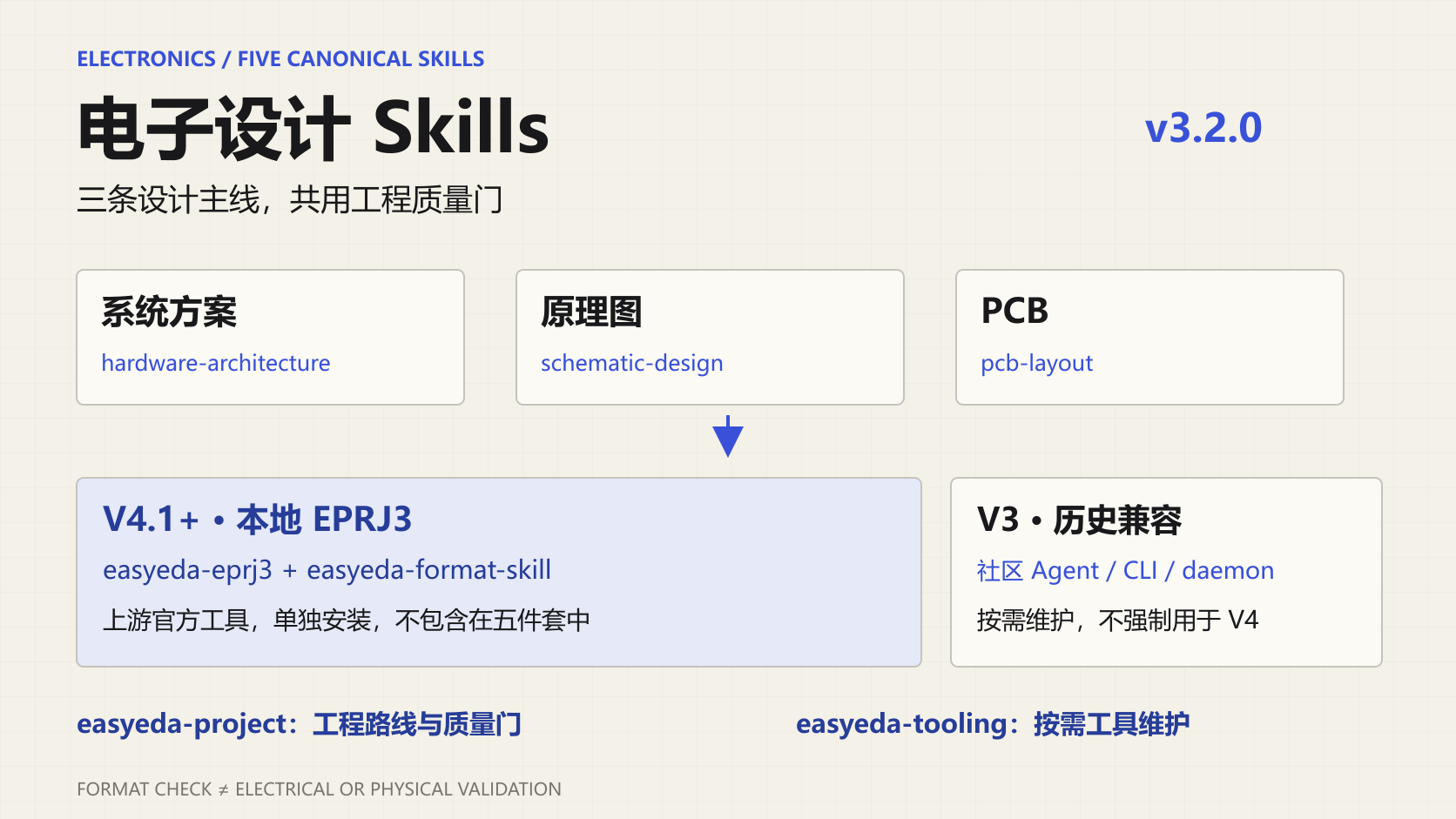Select the line '按需维护，不强制用于 V4'
This screenshot has height=819, width=1456.
tap(1117, 621)
